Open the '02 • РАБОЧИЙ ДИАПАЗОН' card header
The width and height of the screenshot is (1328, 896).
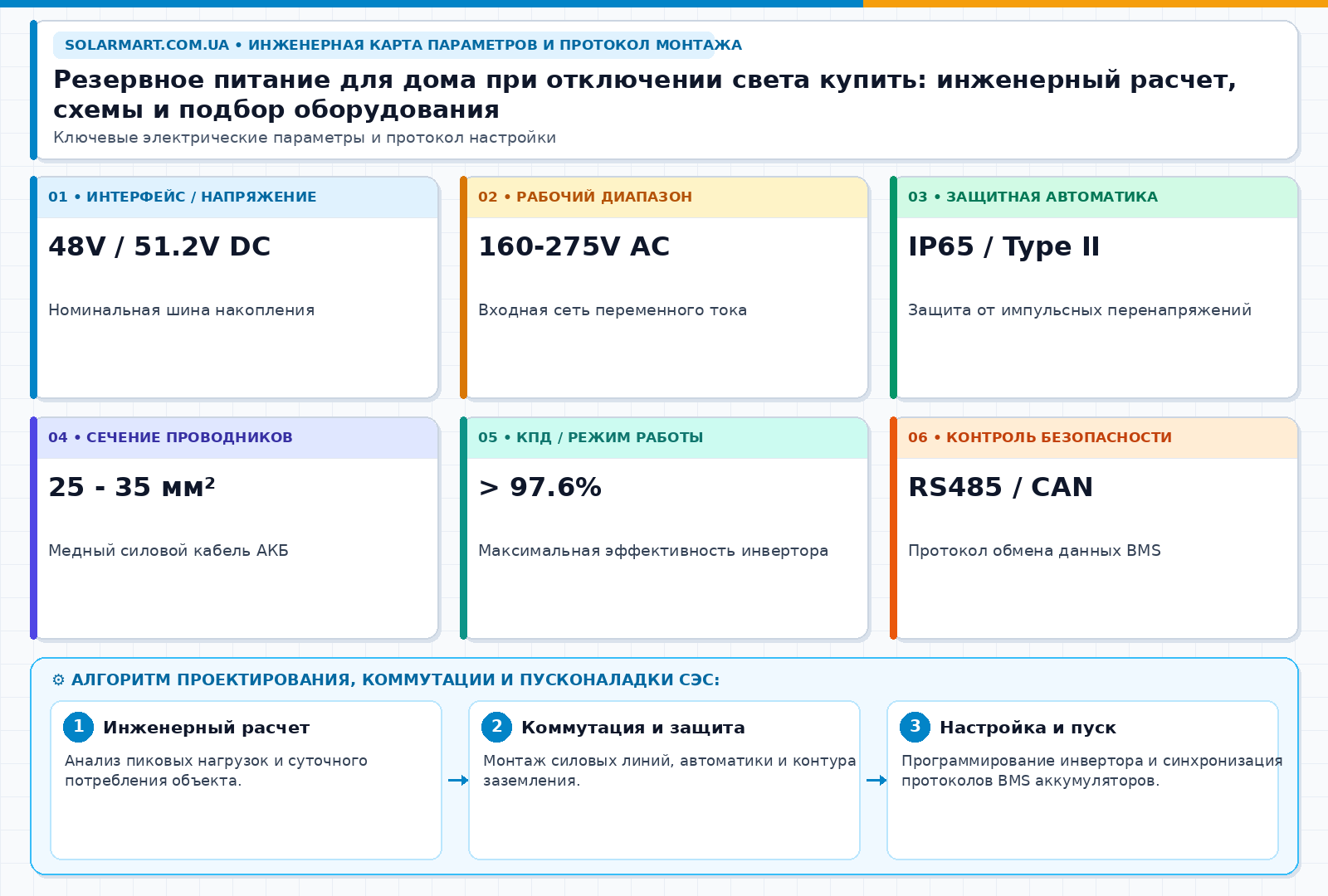667,197
